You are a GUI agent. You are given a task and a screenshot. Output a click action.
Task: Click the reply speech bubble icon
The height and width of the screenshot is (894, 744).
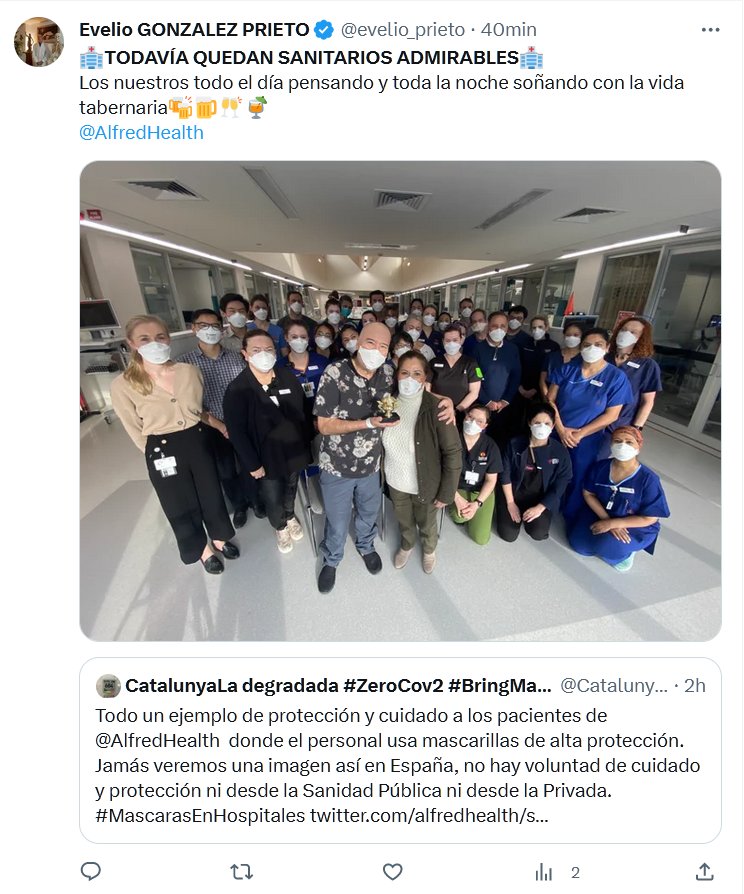(x=91, y=871)
